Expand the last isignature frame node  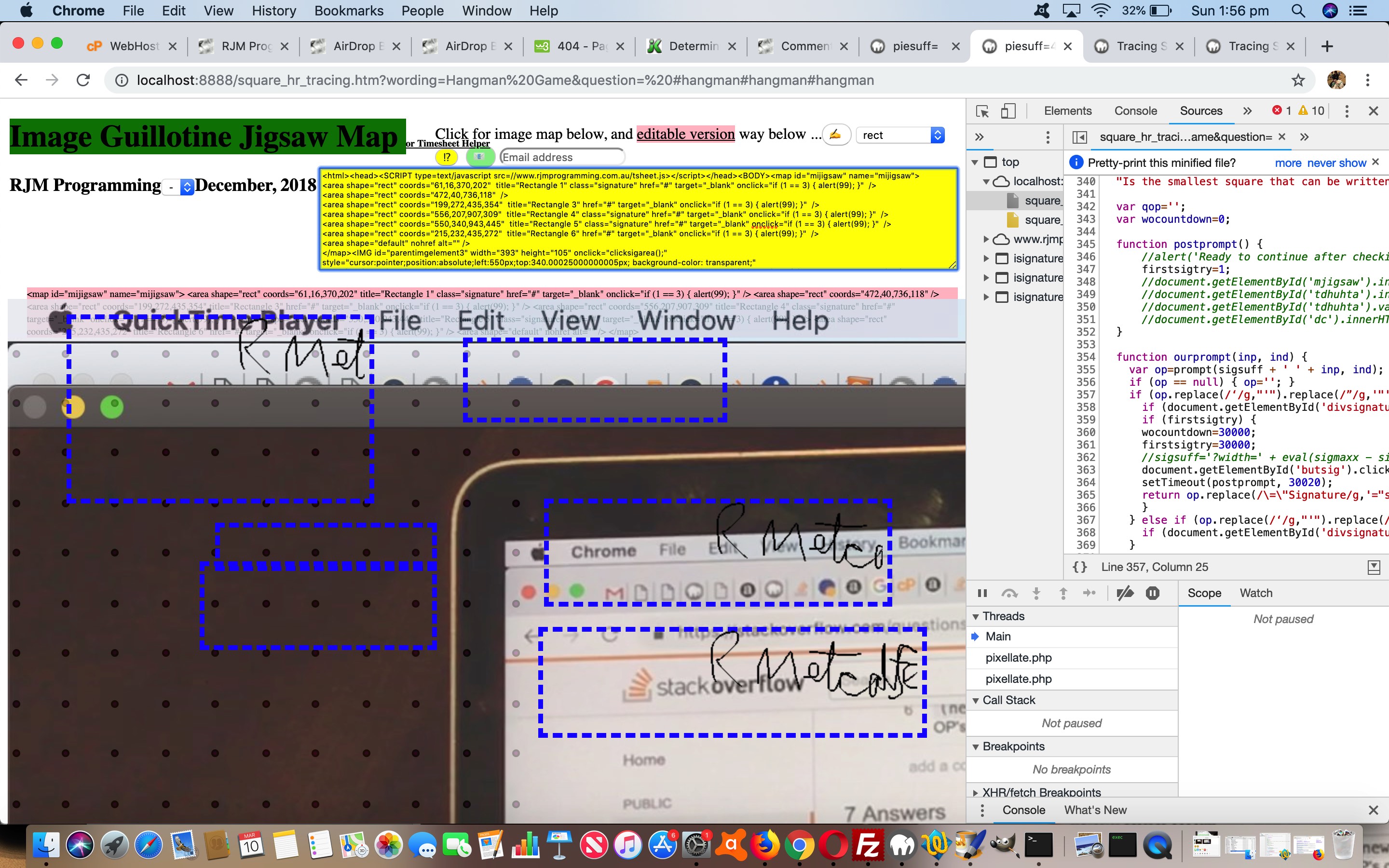point(986,297)
